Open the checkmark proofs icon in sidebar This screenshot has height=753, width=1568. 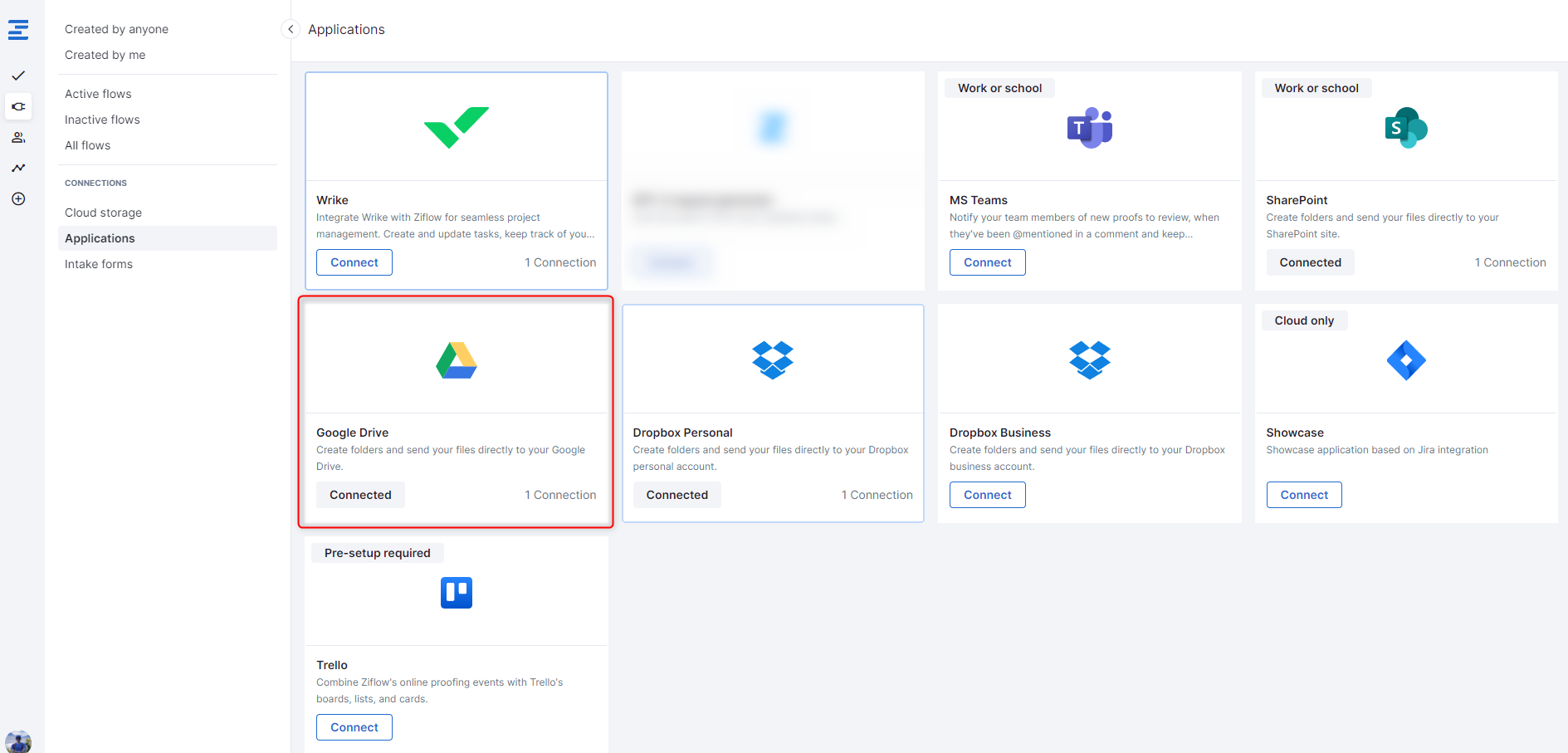point(18,76)
